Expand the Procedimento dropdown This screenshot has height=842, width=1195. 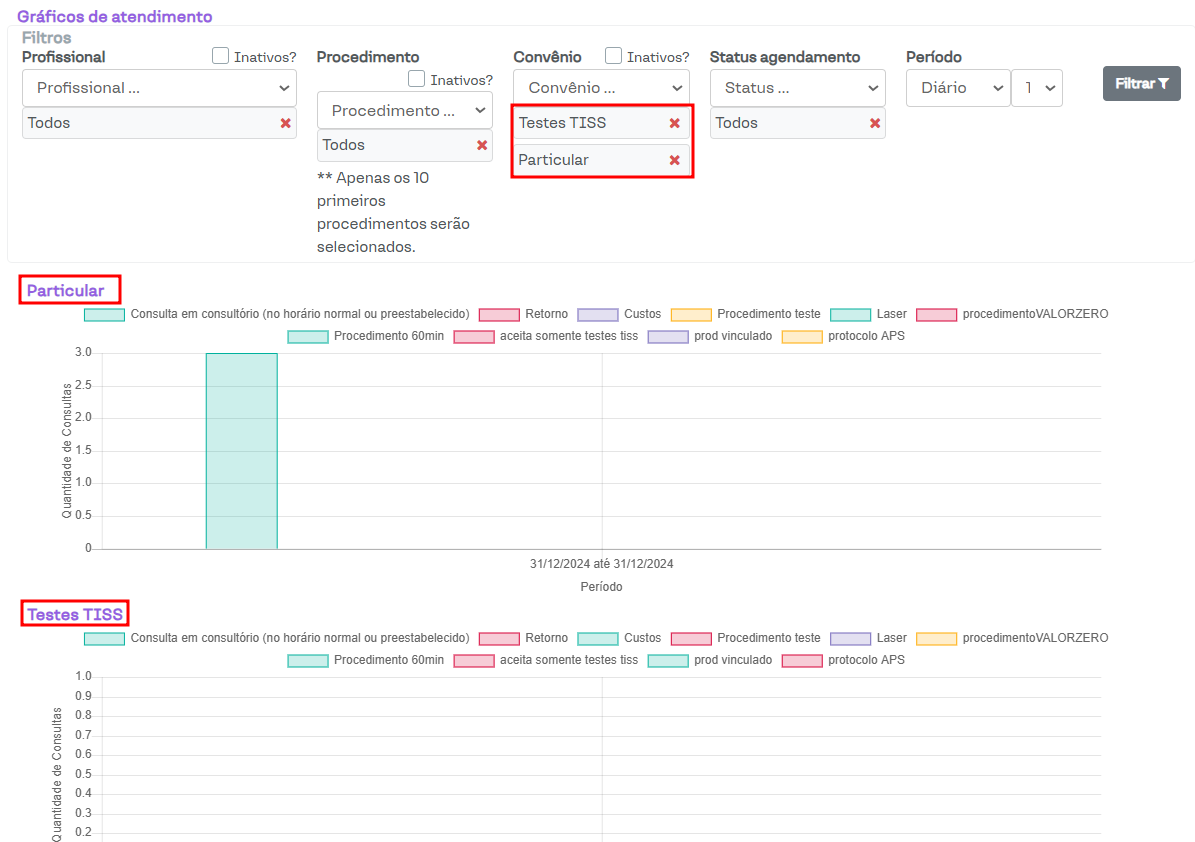point(404,110)
